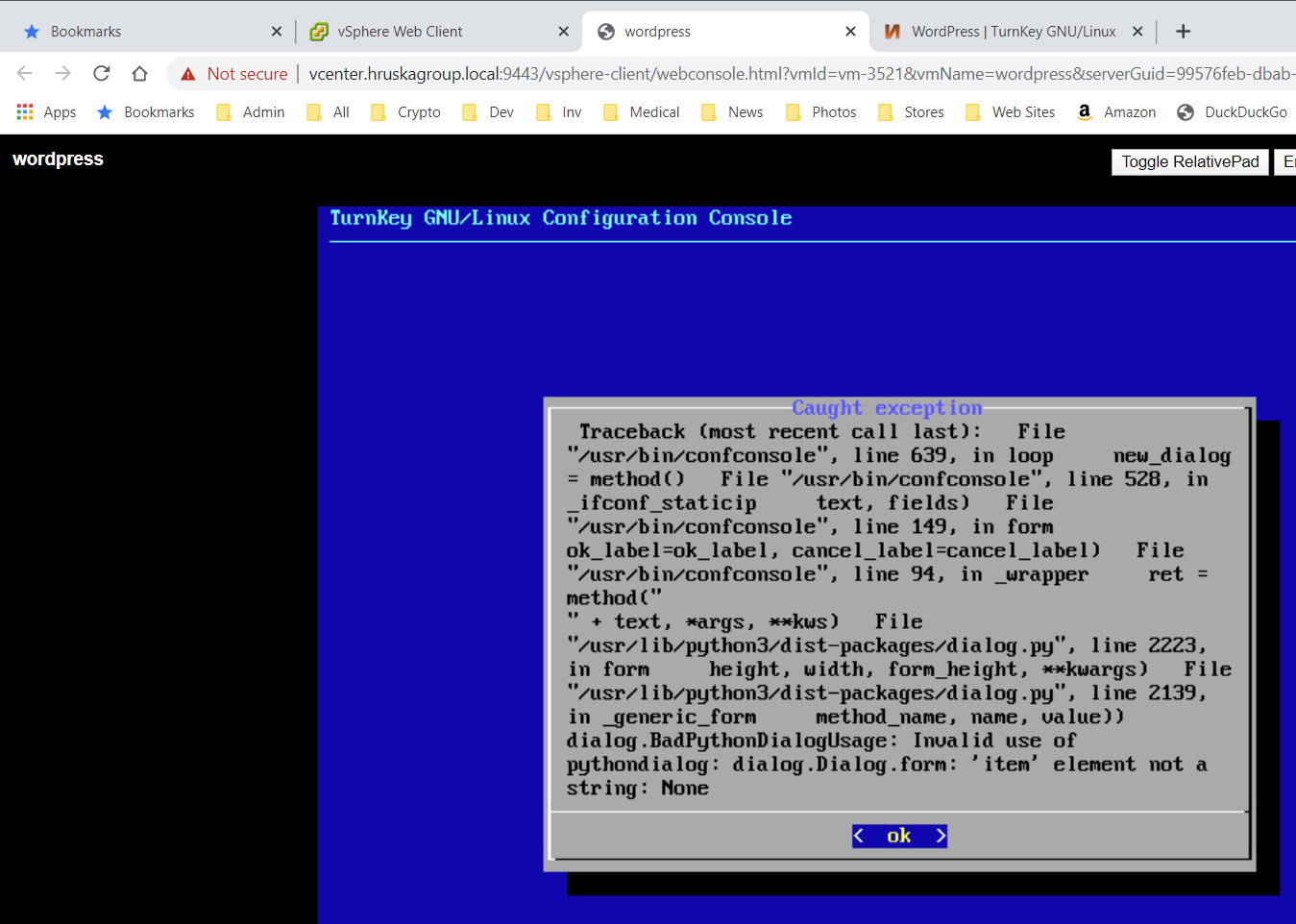Screen dimensions: 1296x924
Task: Switch to the vSphere Web Client tab
Action: pos(400,32)
